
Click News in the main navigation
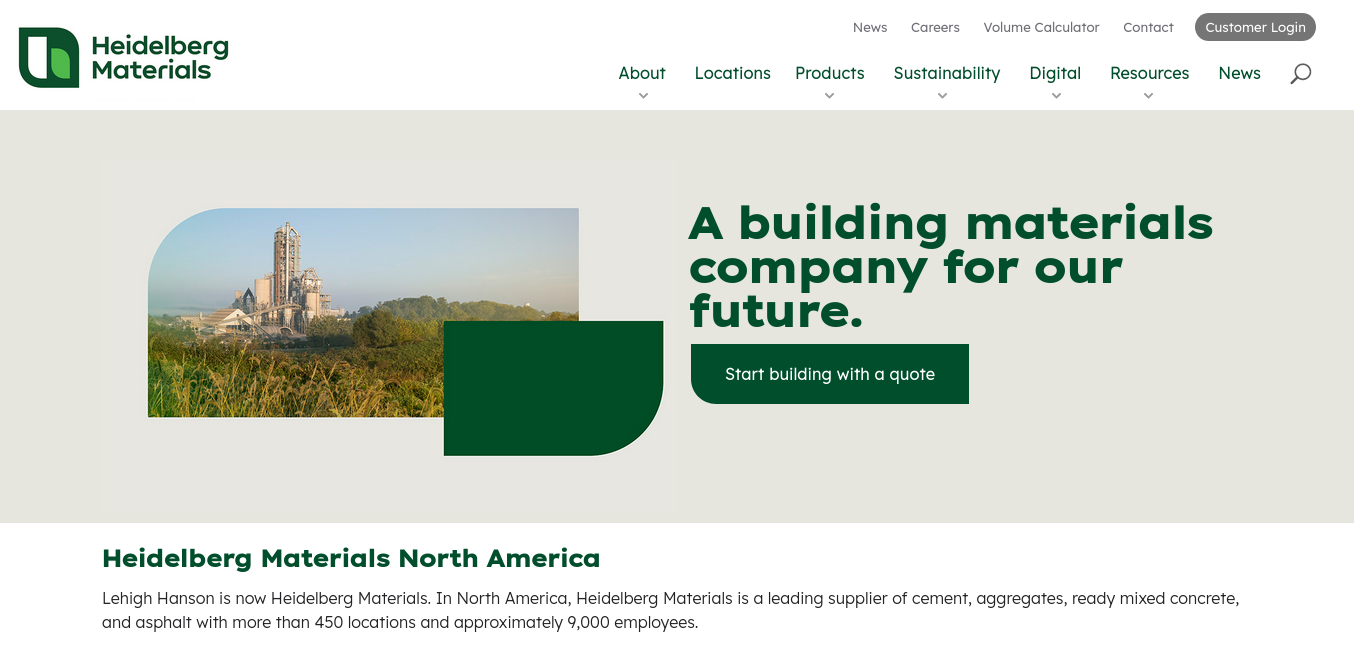1239,73
